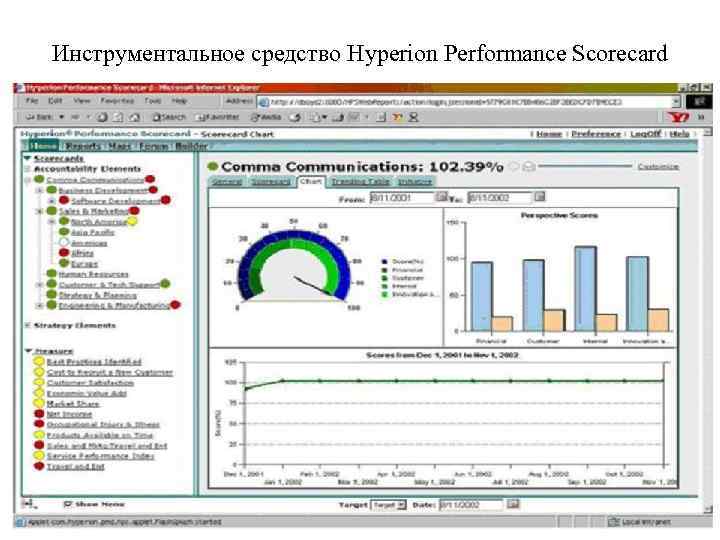Expand the Strategy Elements section

pos(27,325)
